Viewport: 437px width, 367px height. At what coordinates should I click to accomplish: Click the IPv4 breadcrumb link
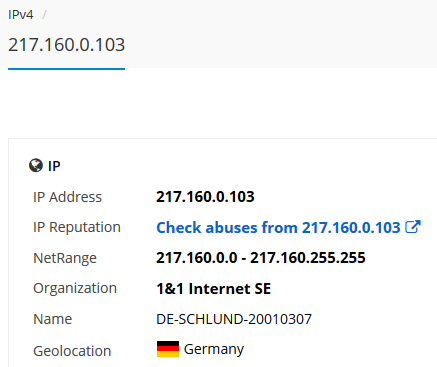21,15
